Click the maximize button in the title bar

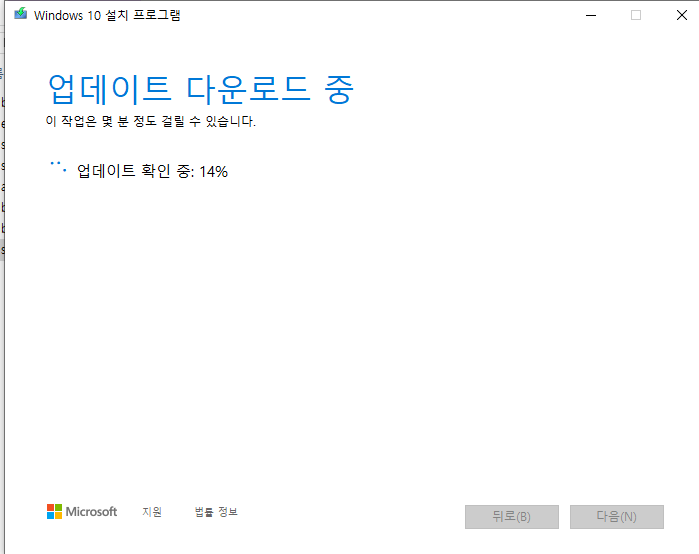click(x=636, y=15)
